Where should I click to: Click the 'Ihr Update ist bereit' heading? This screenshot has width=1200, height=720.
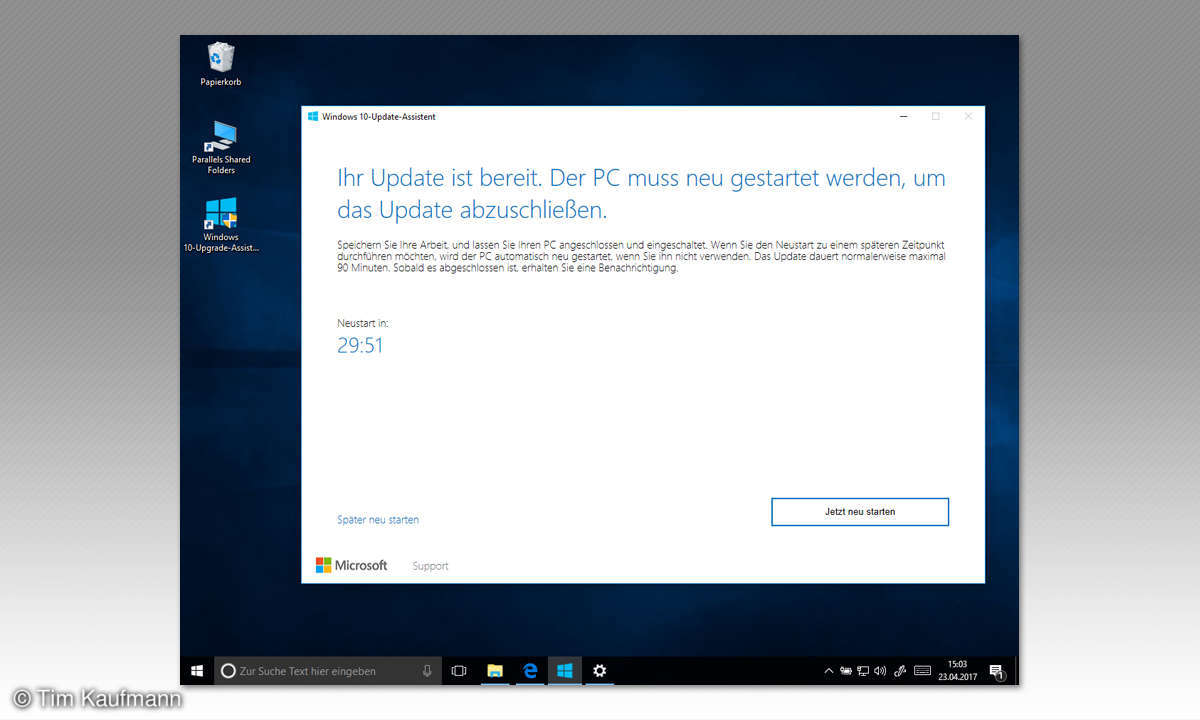coord(641,195)
